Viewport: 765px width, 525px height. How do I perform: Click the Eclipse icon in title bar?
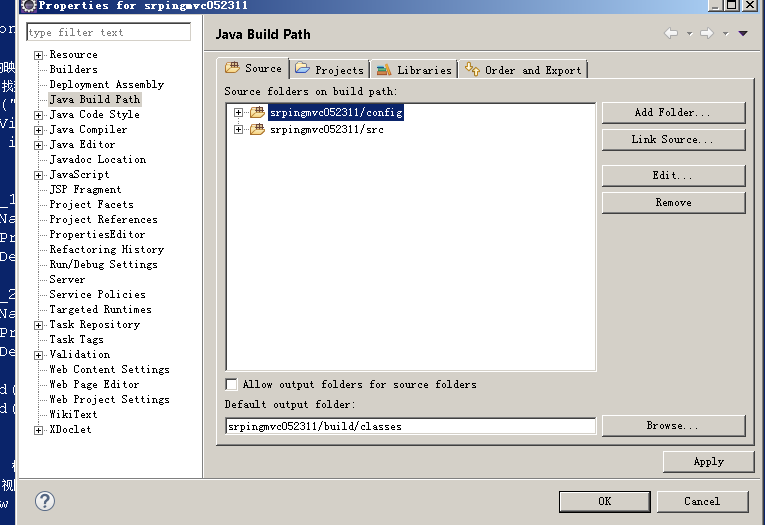click(x=29, y=5)
